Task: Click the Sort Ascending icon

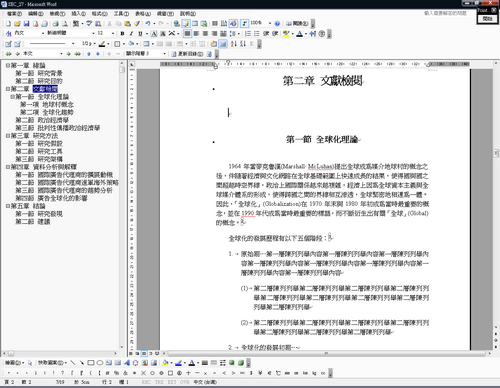Action: [234, 44]
